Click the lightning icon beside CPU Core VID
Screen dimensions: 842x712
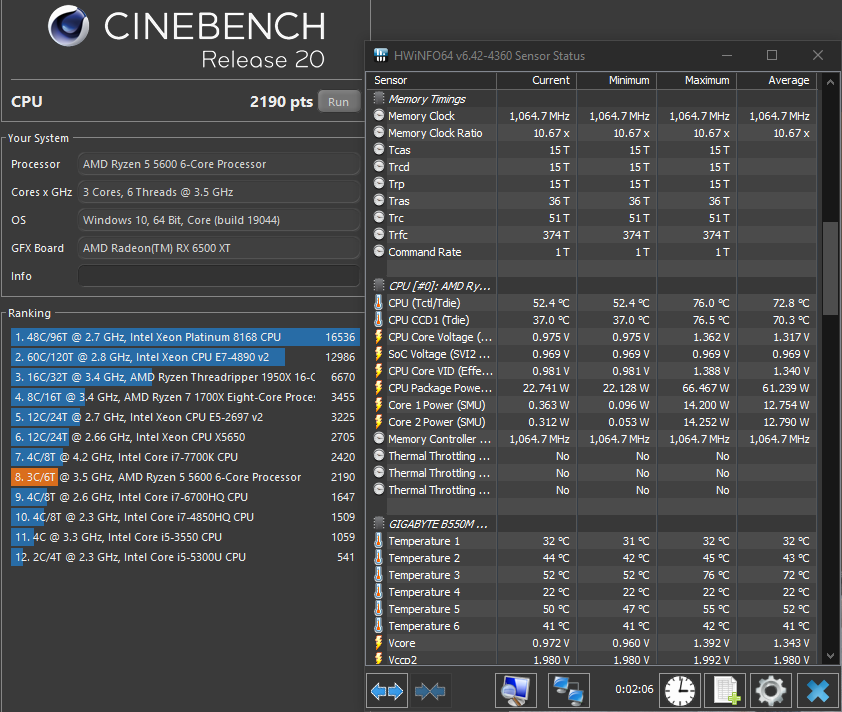379,371
